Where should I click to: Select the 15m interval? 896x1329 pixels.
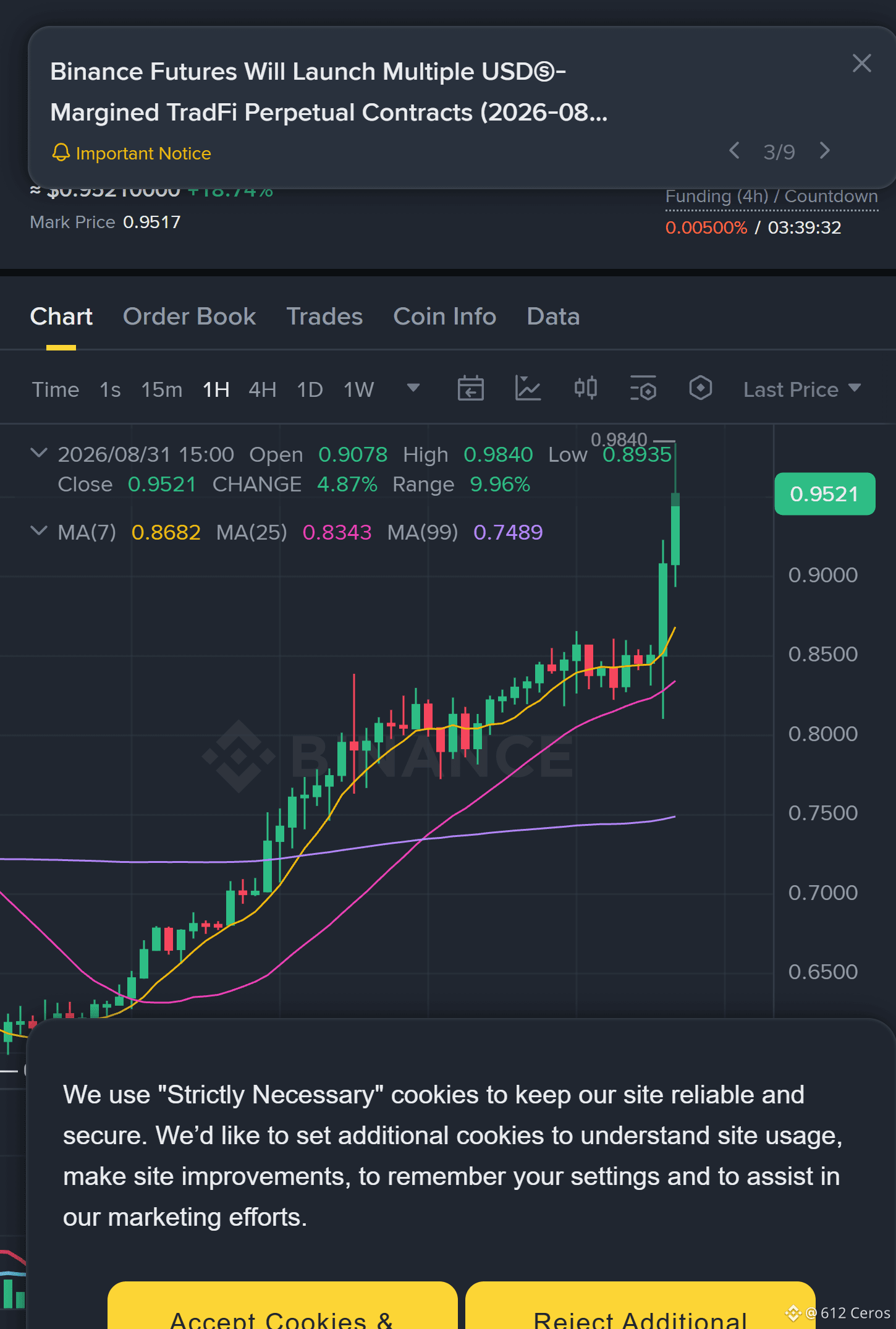click(x=162, y=389)
